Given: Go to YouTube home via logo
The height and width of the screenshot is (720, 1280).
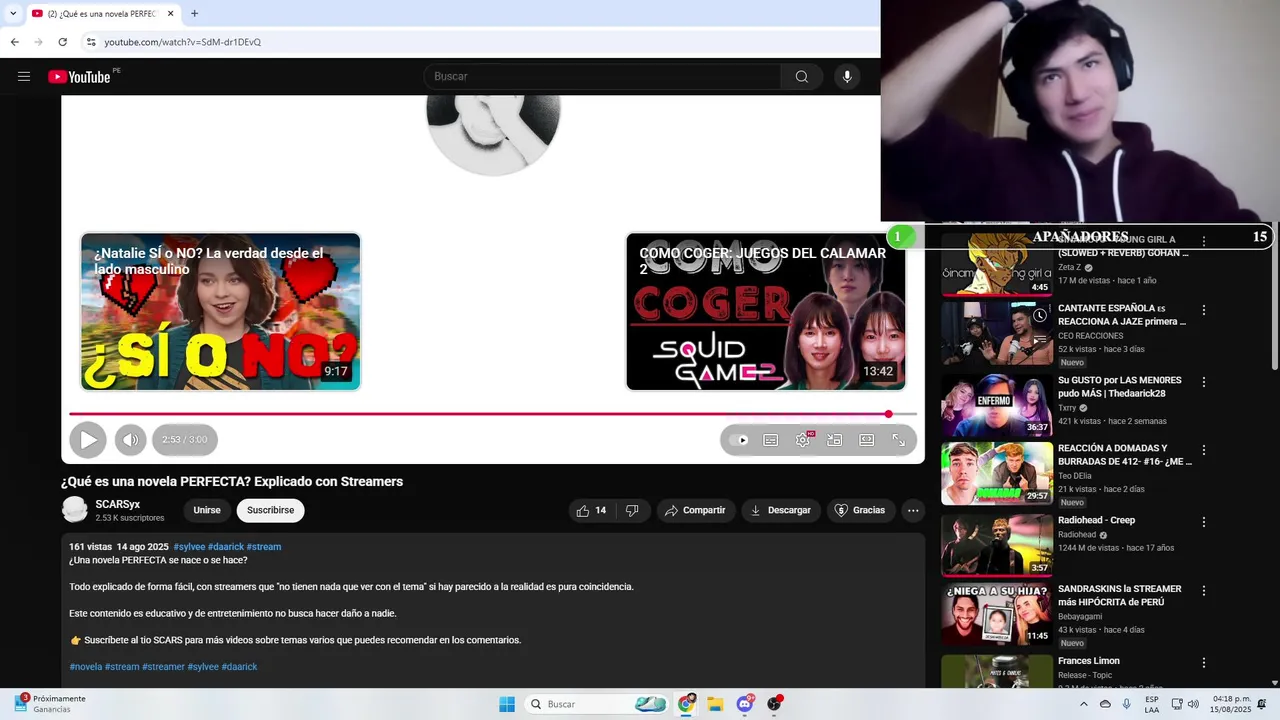Looking at the screenshot, I should (x=79, y=77).
